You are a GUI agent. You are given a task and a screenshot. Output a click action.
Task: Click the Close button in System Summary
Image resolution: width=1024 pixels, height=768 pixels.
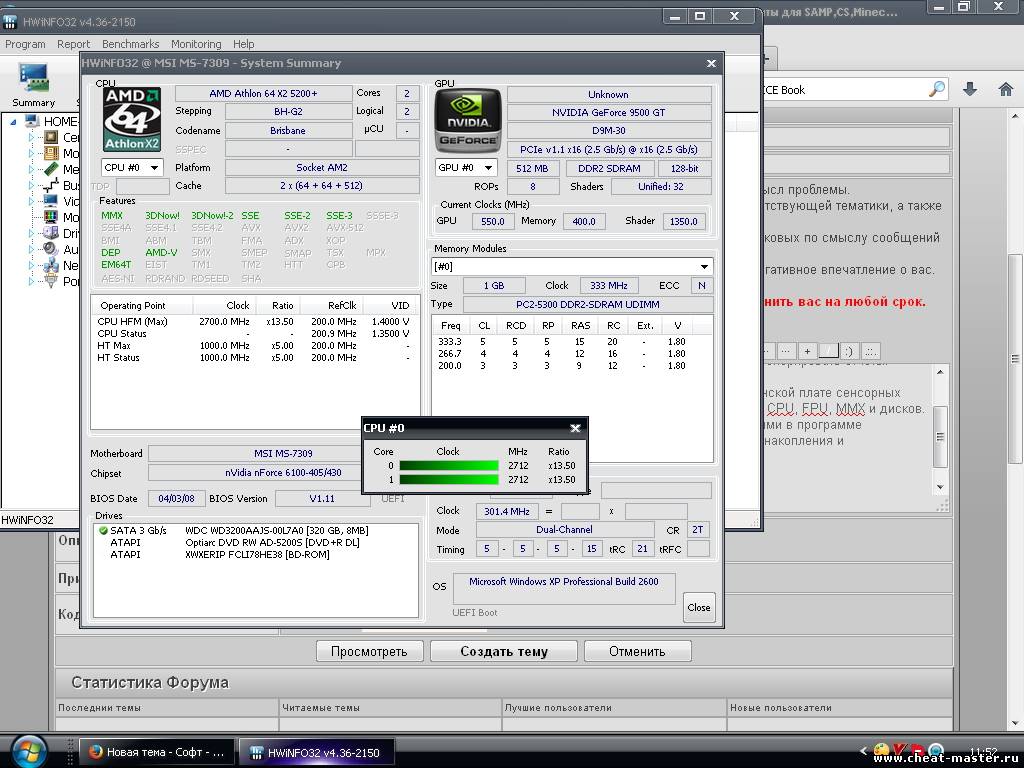coord(699,607)
